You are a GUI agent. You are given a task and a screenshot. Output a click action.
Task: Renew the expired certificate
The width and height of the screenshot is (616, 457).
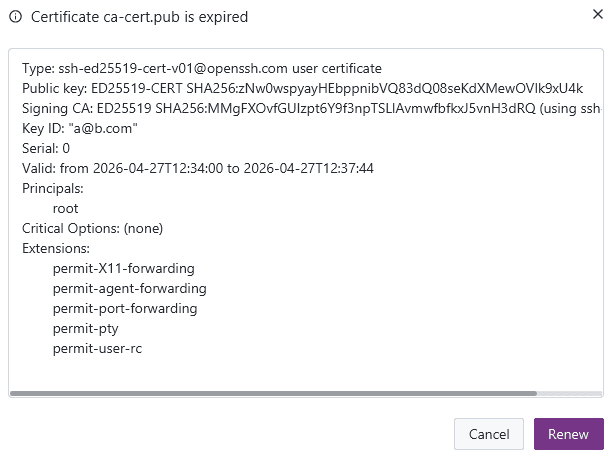coord(568,434)
